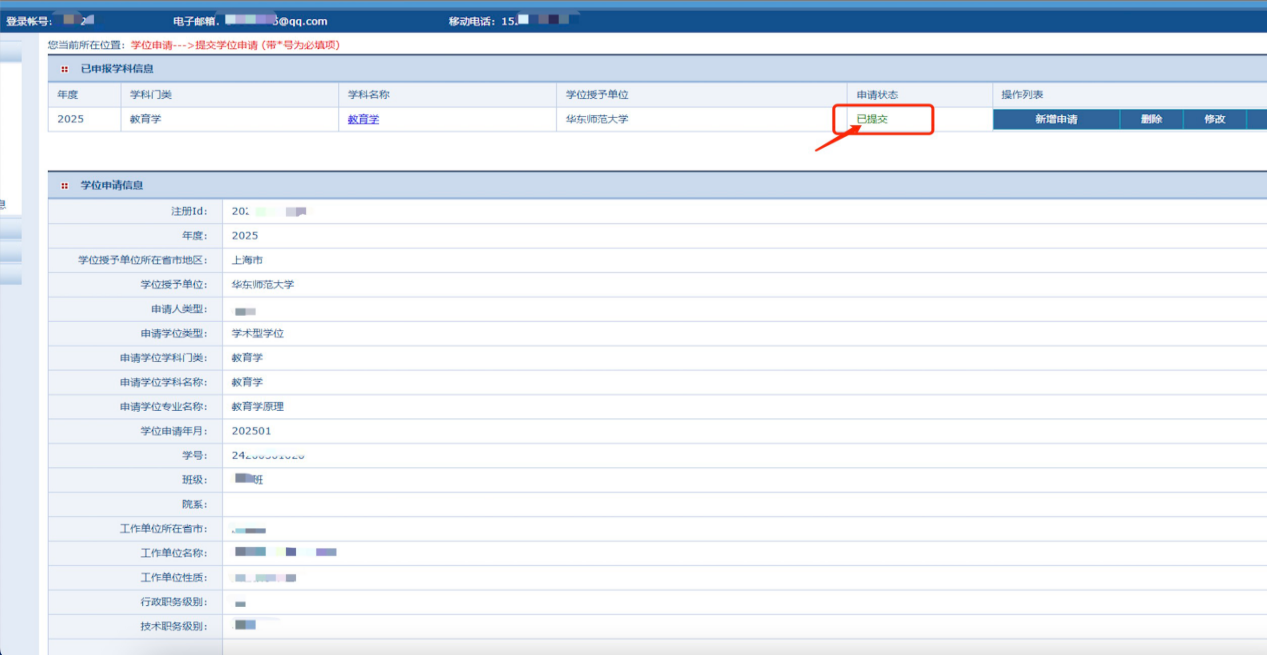Click the icon beside 已申报学科信息 header
The width and height of the screenshot is (1267, 655).
pyautogui.click(x=65, y=69)
